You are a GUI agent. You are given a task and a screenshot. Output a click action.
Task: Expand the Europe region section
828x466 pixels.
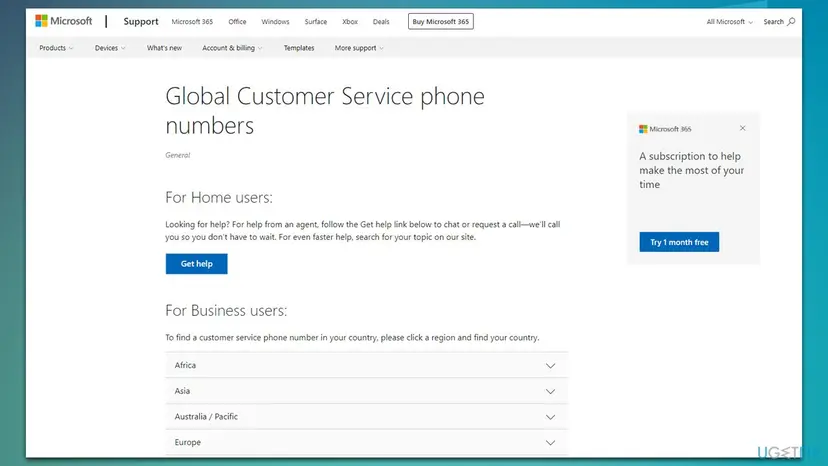click(366, 442)
